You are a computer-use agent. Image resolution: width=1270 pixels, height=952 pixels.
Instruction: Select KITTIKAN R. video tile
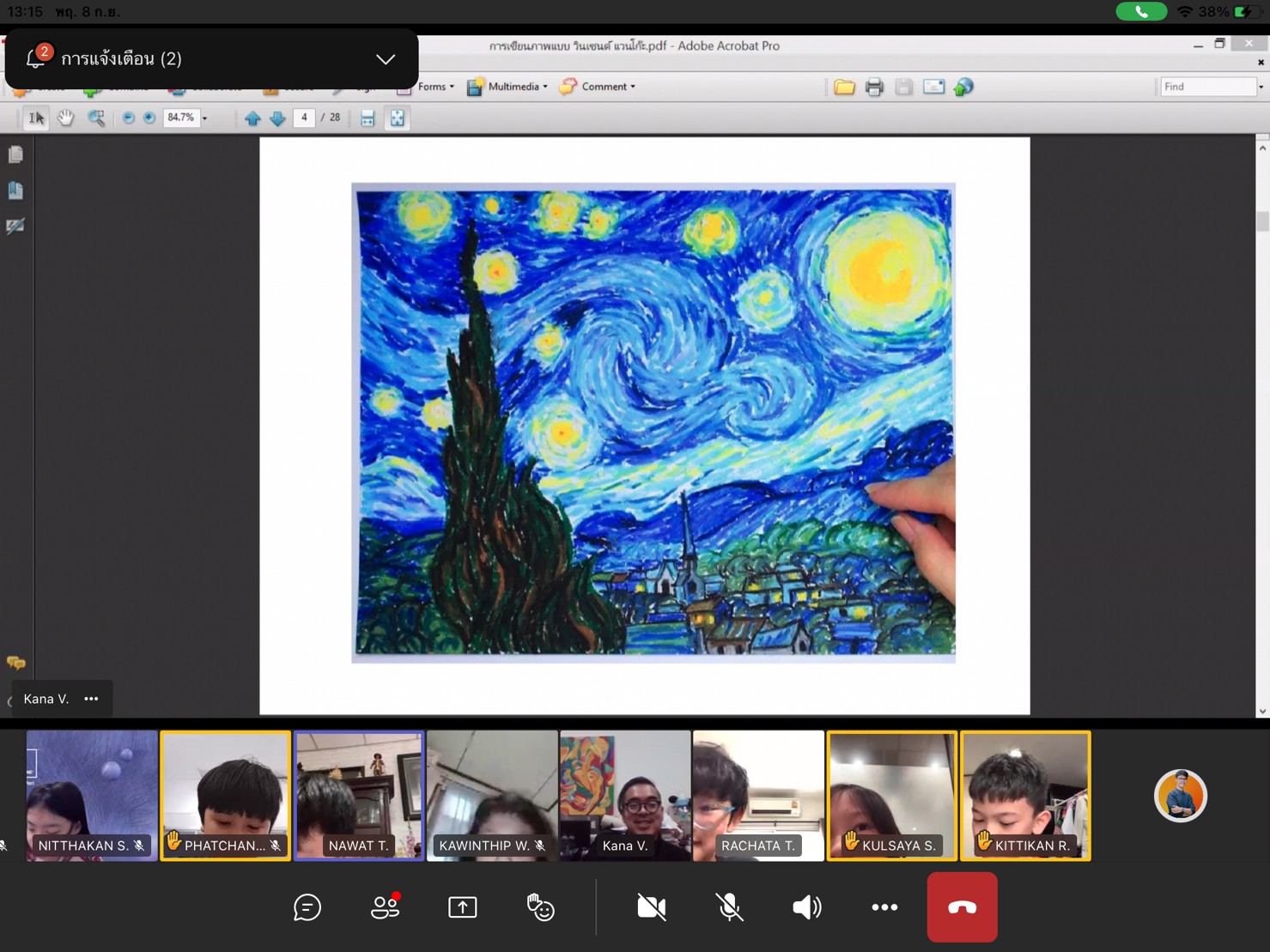point(1025,796)
